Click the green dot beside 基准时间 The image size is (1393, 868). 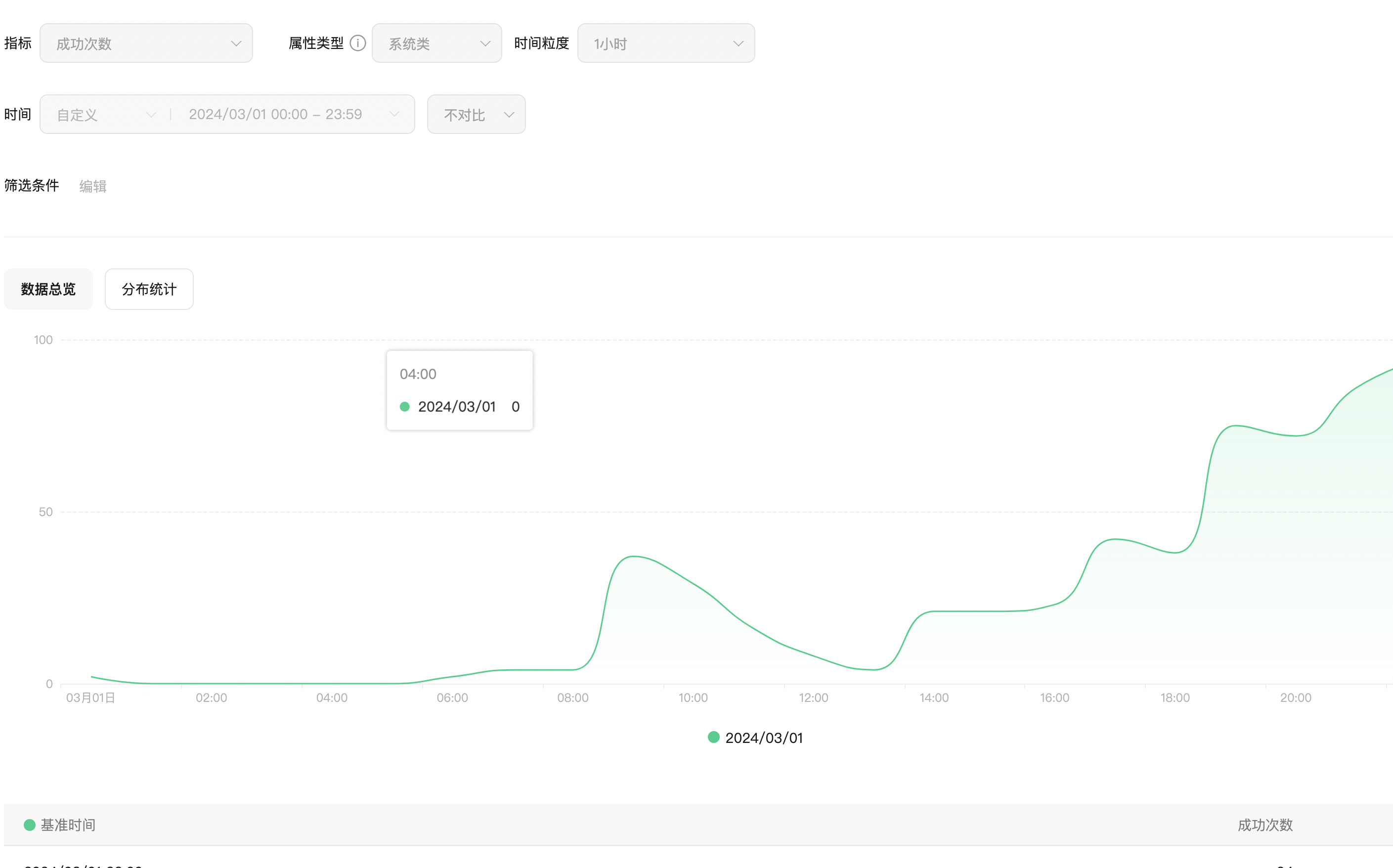(30, 825)
